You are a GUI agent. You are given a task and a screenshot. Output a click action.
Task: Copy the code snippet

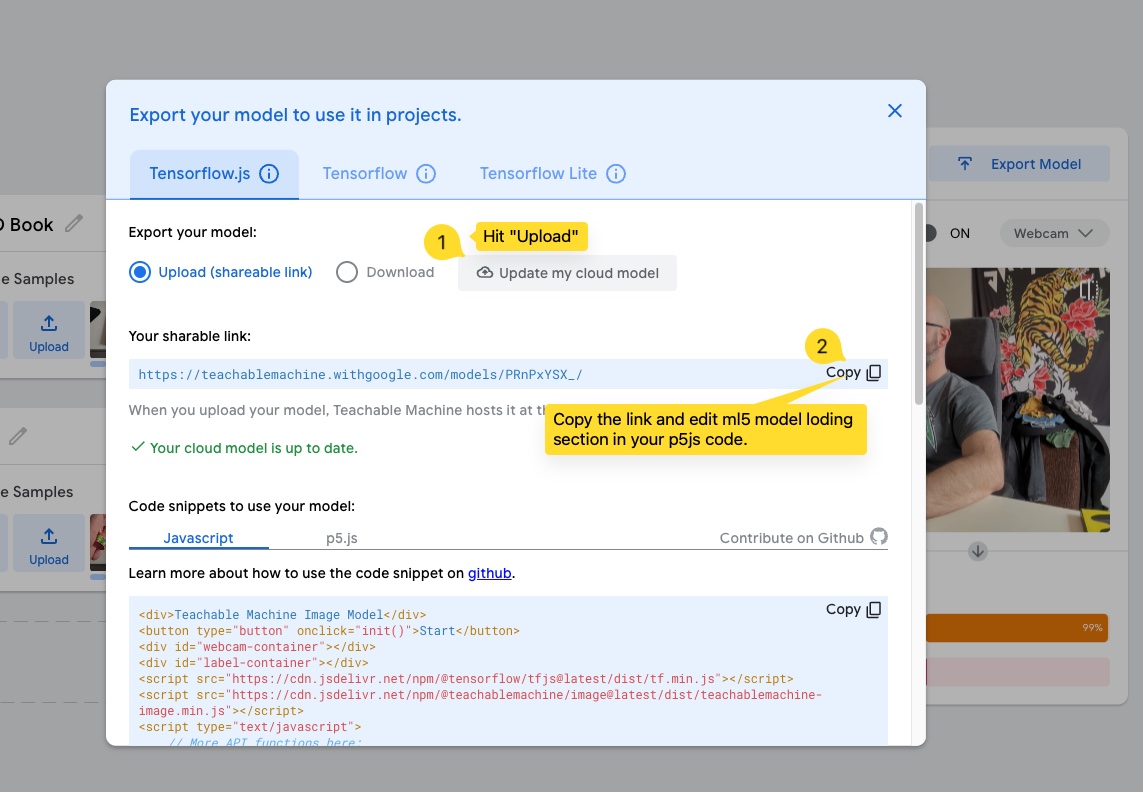pyautogui.click(x=853, y=610)
